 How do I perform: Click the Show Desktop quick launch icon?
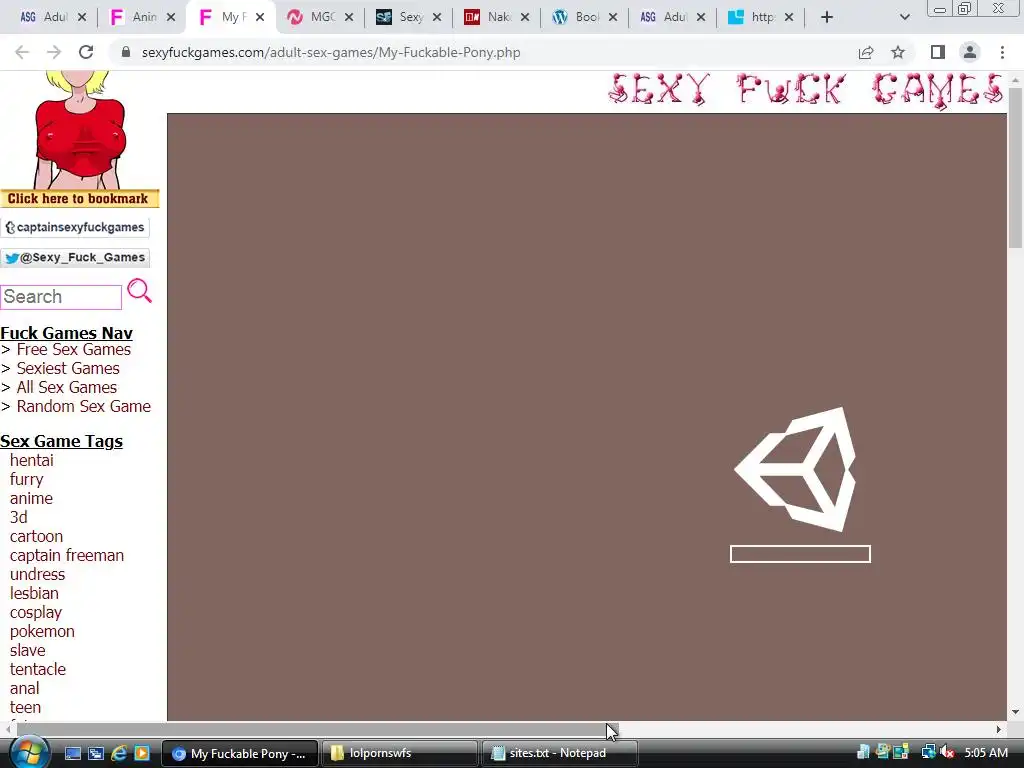pos(72,753)
